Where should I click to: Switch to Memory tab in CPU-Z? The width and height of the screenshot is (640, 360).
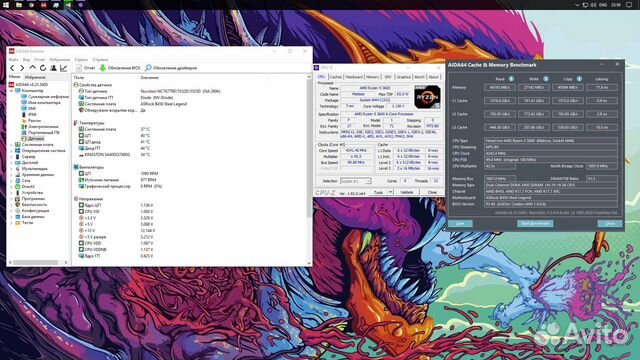(373, 77)
